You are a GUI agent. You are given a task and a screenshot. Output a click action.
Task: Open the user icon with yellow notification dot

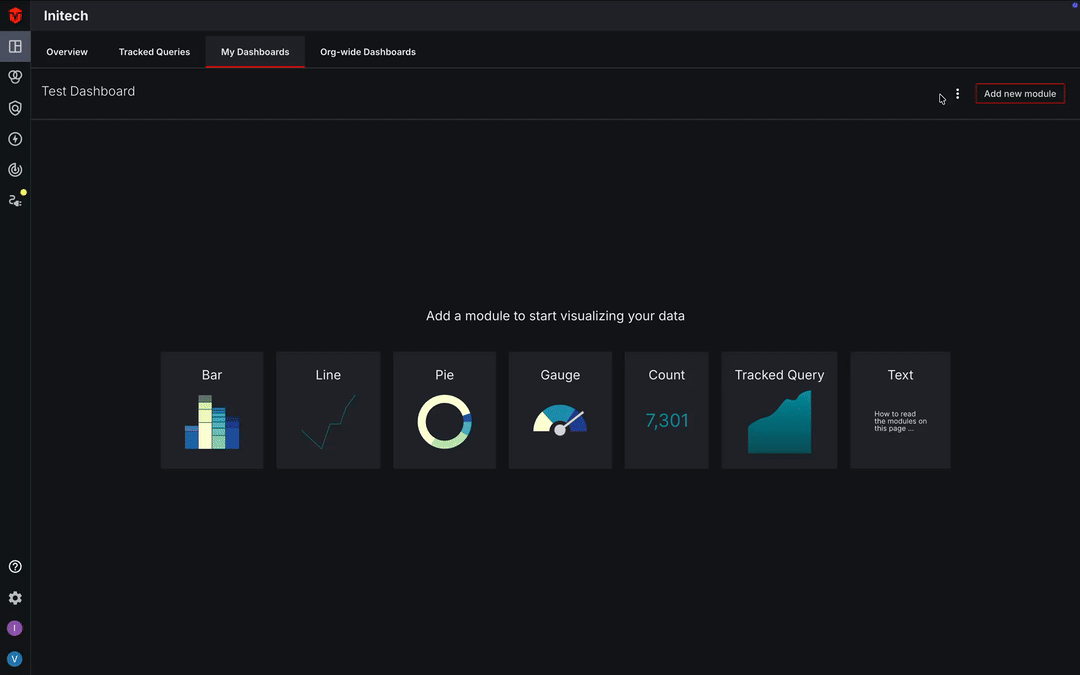(14, 199)
